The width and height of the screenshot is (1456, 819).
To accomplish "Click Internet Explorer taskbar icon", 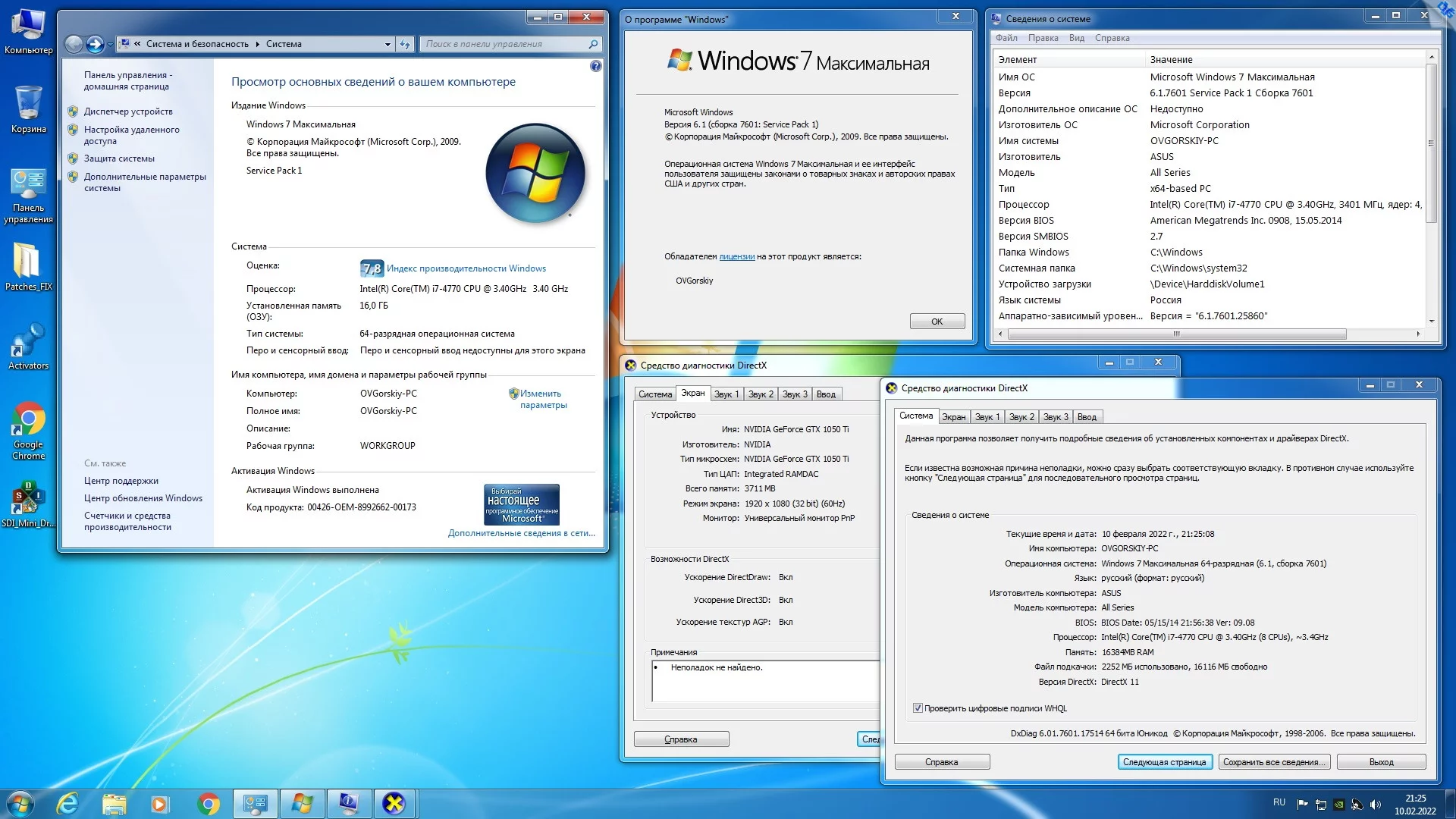I will click(x=67, y=803).
